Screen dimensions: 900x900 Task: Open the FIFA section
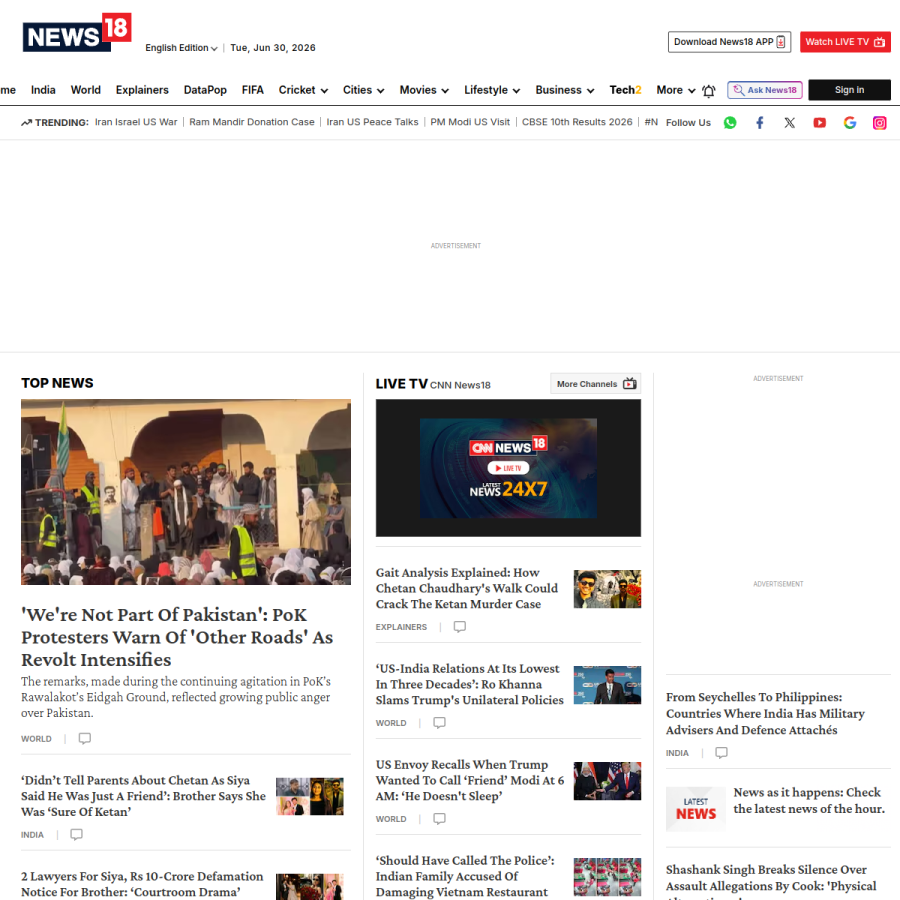point(253,90)
